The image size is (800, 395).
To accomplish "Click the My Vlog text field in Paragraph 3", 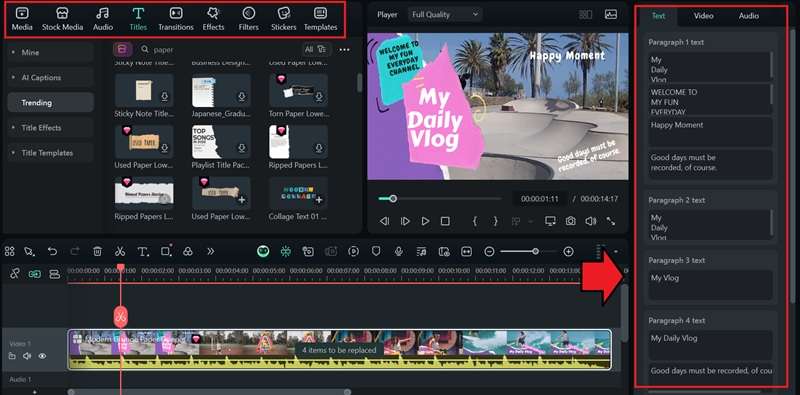I will [x=710, y=285].
